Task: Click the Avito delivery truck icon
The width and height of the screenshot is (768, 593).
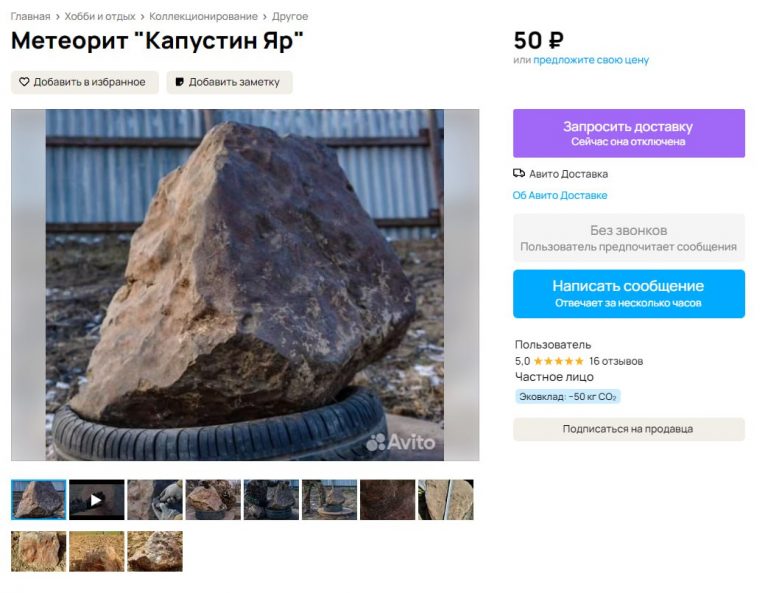Action: tap(519, 174)
